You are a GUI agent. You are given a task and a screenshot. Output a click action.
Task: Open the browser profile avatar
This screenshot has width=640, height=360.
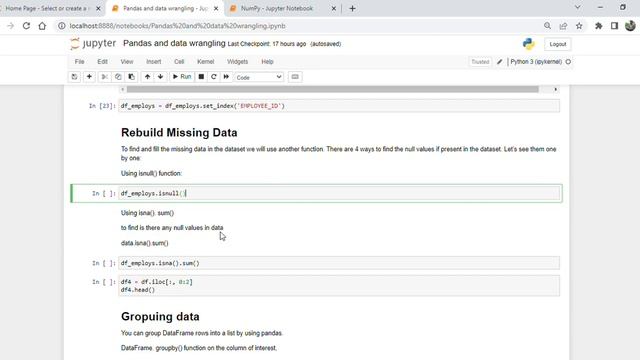630,26
